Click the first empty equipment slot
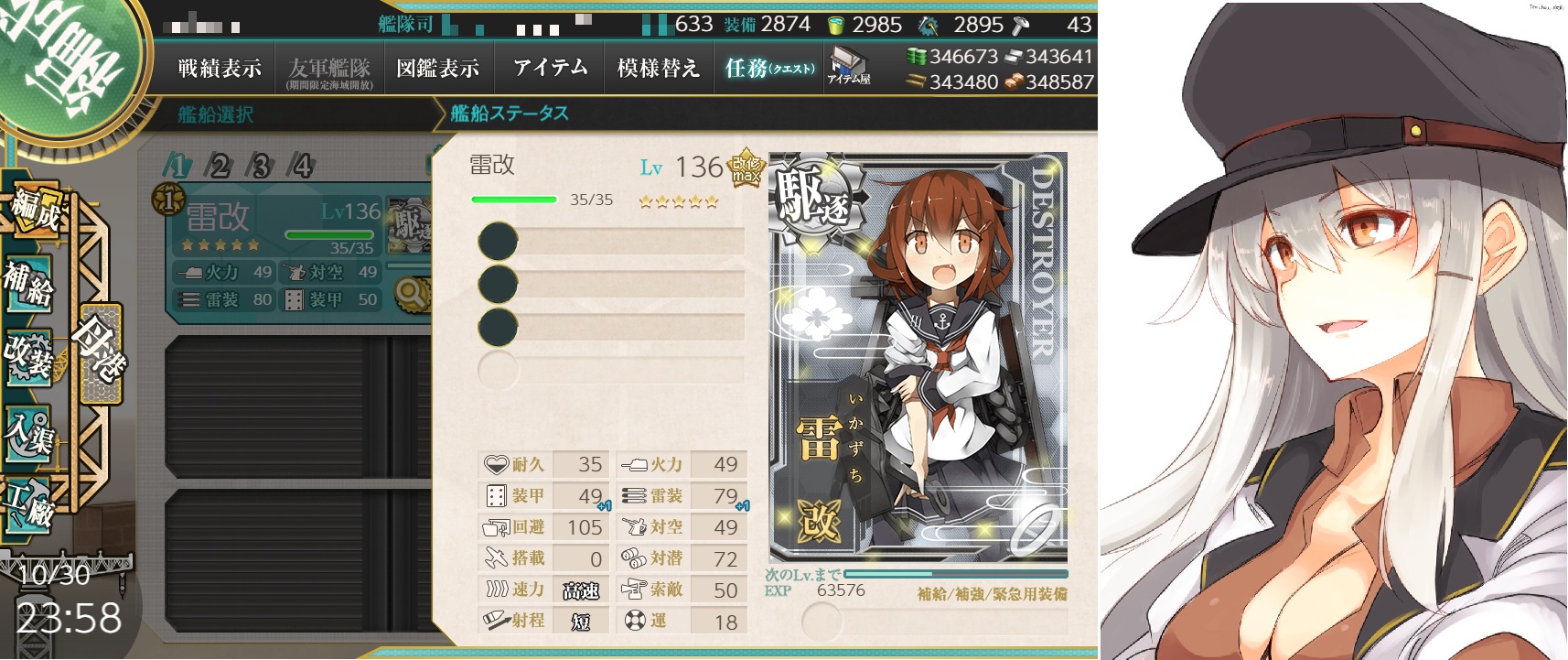The height and width of the screenshot is (660, 1568). click(611, 241)
